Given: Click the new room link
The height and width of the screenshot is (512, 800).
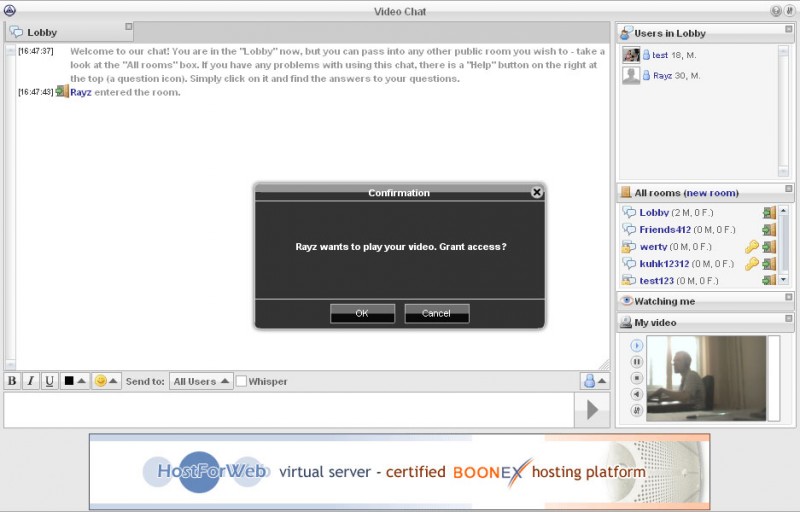Looking at the screenshot, I should (x=711, y=193).
